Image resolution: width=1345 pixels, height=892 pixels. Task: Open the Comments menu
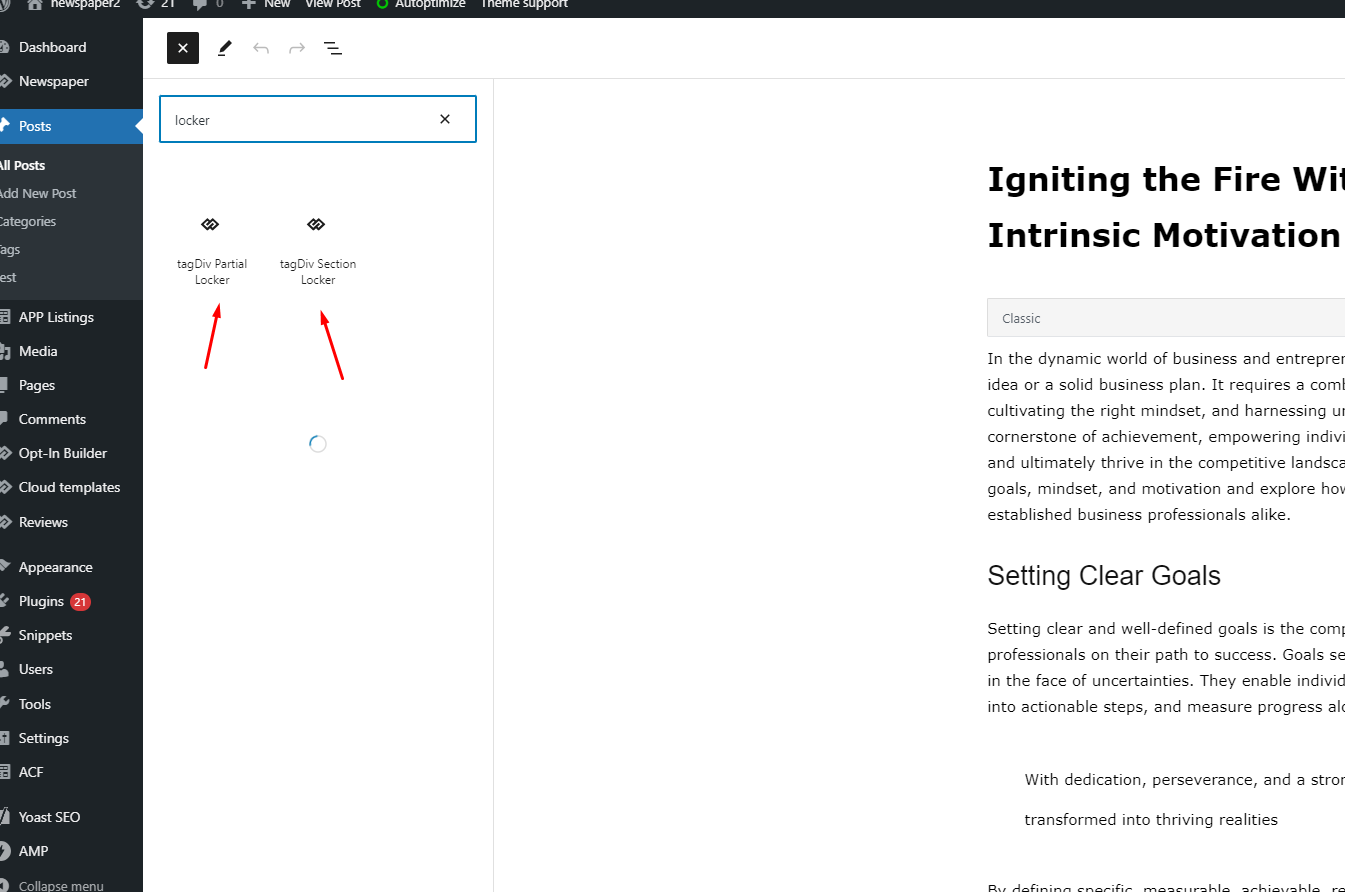[52, 419]
